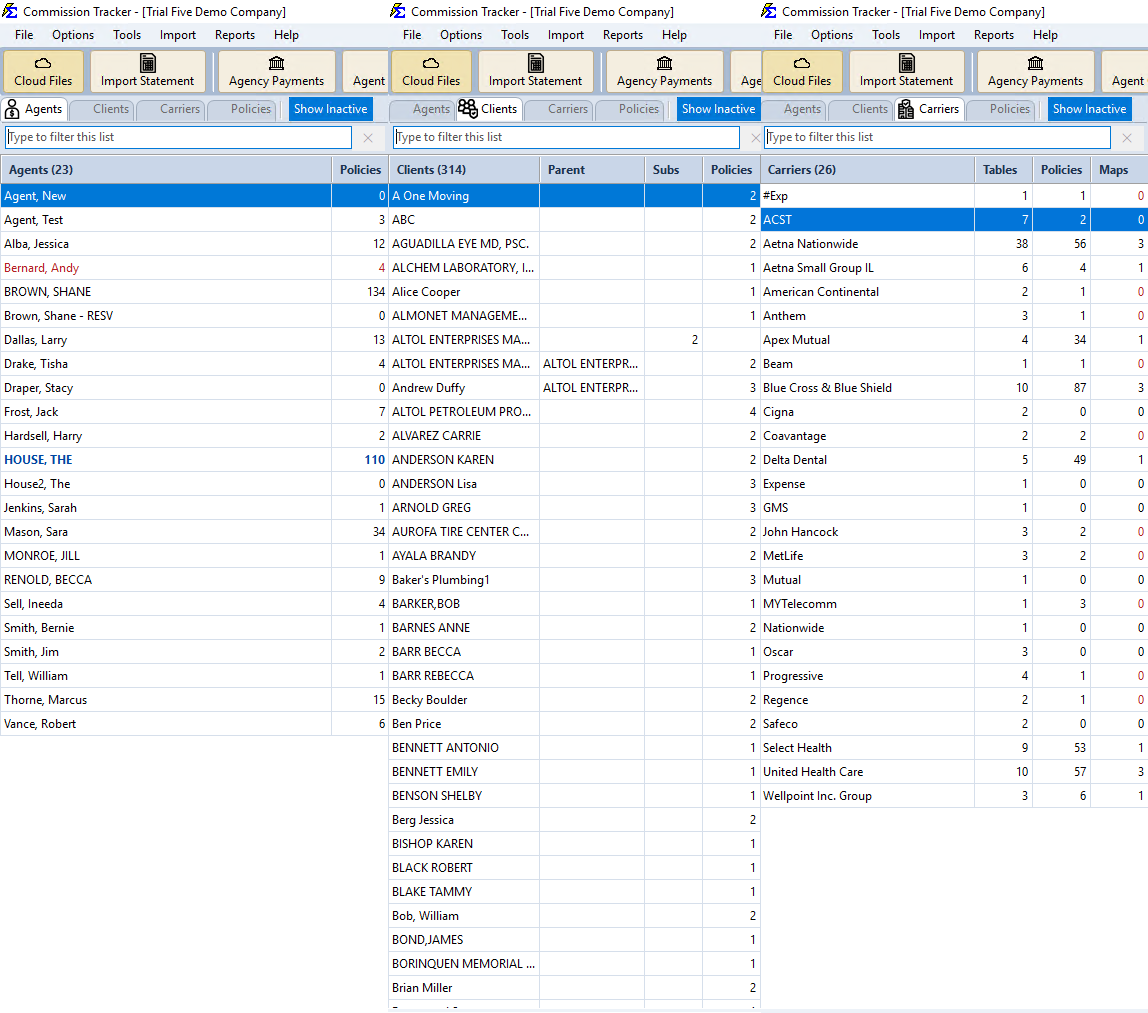Image resolution: width=1148 pixels, height=1013 pixels.
Task: Sort clients by the Subs column header
Action: point(674,170)
